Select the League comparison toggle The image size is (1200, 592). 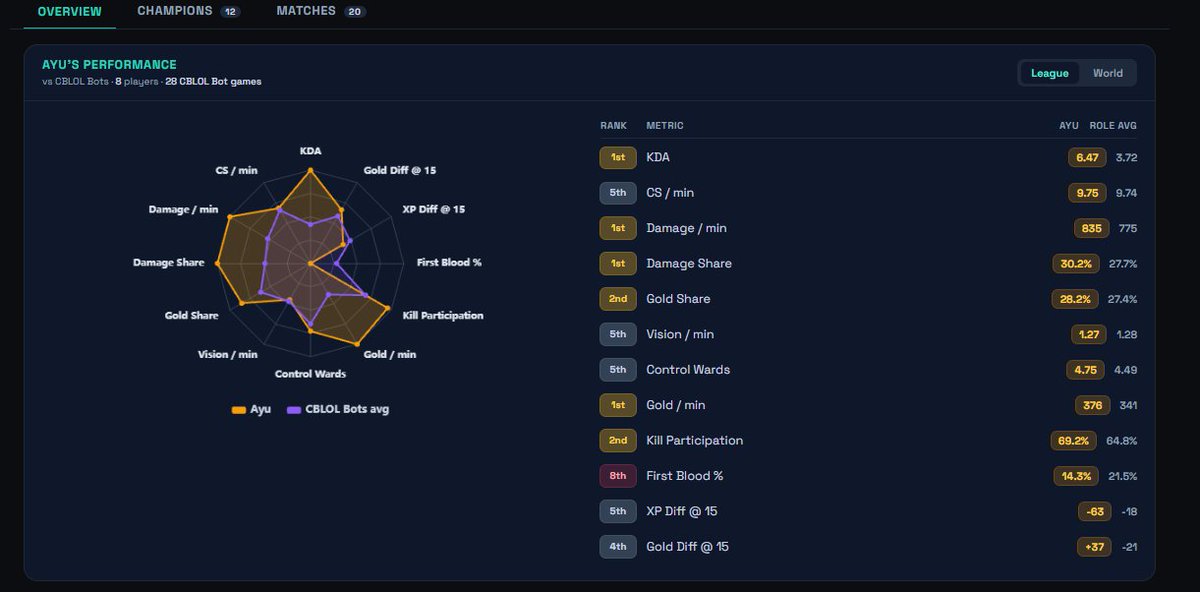tap(1050, 73)
